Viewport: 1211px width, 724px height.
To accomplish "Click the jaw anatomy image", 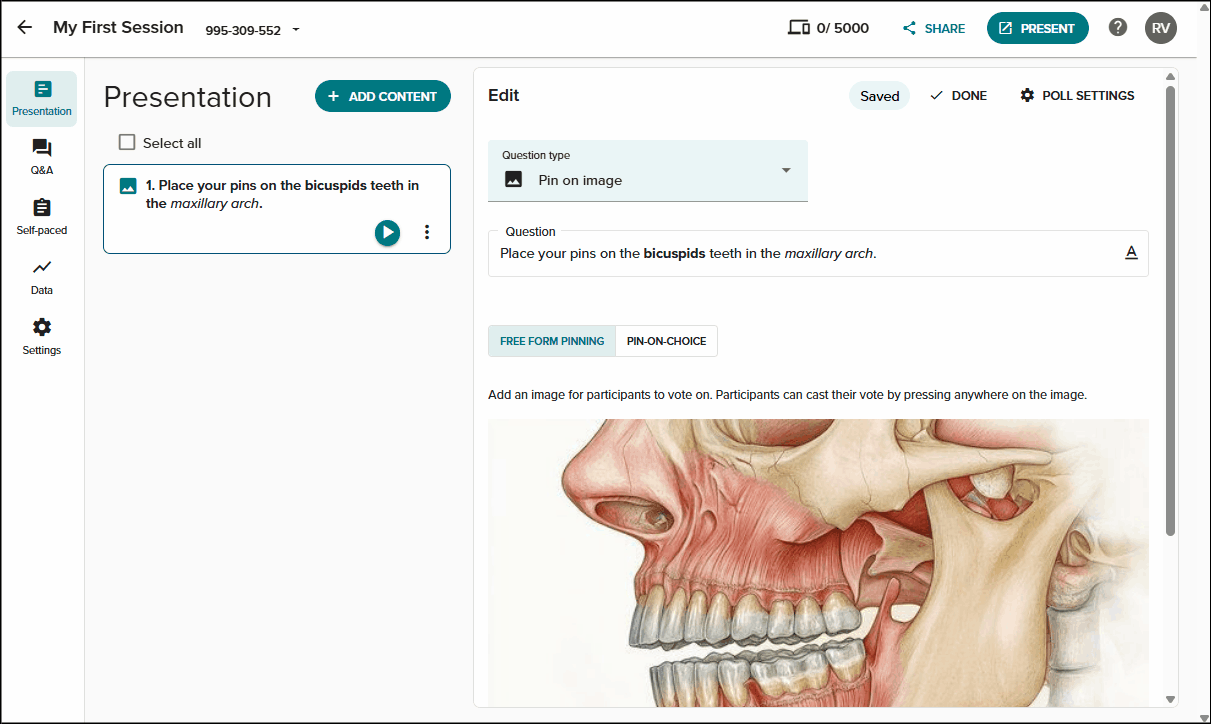I will click(x=818, y=563).
